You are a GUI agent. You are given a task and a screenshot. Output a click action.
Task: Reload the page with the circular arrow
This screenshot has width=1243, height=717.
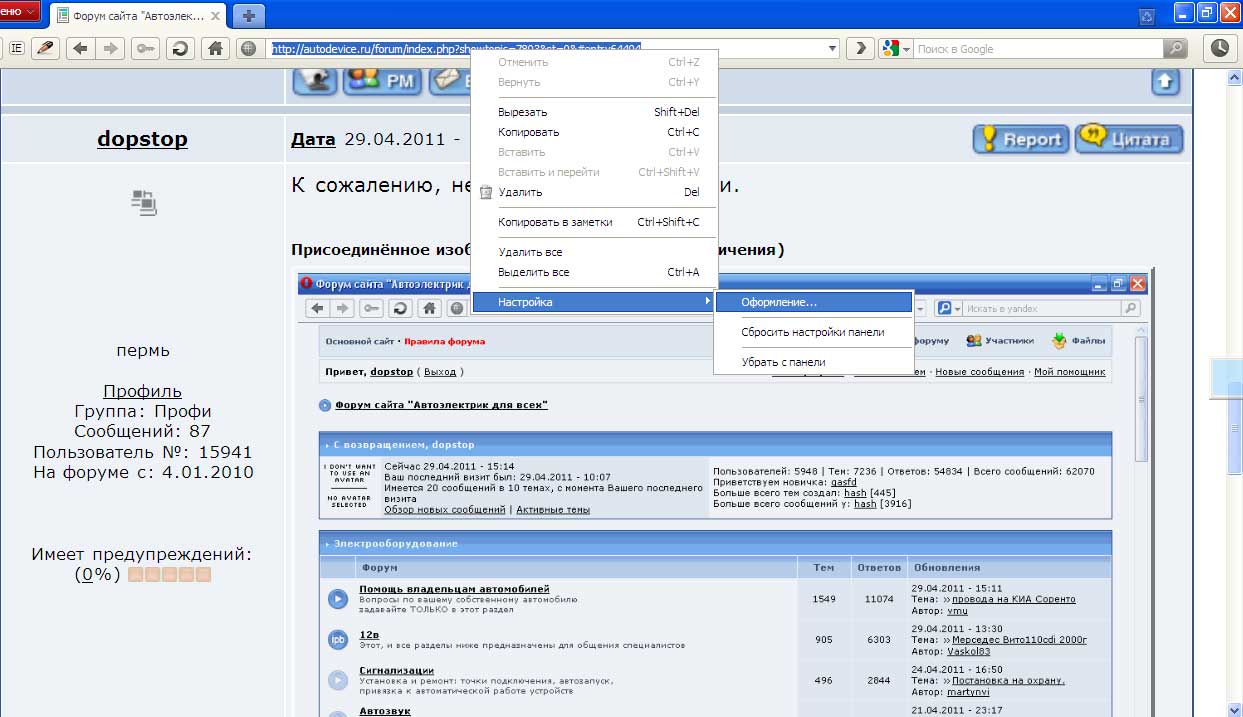(179, 48)
